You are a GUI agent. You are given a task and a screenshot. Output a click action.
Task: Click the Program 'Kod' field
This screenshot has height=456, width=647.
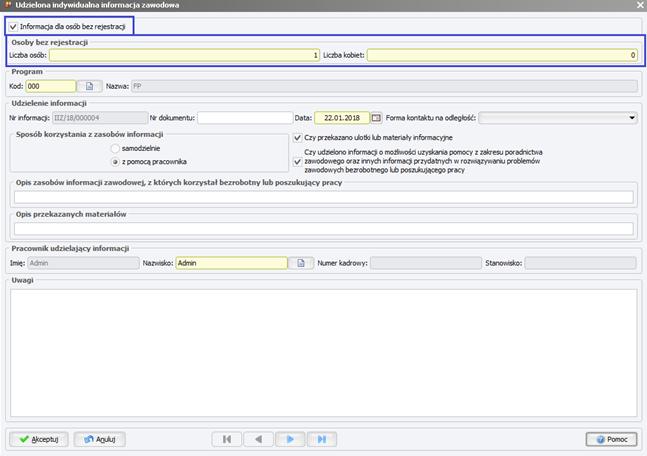click(x=51, y=86)
